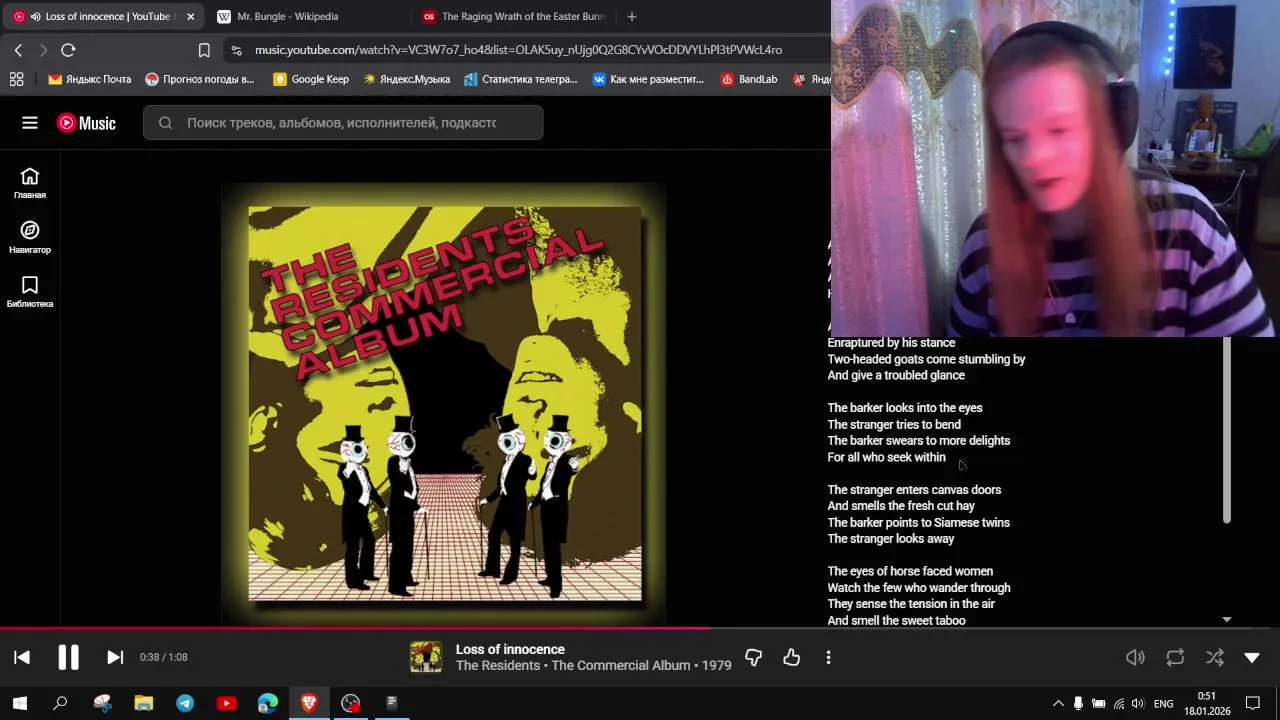Image resolution: width=1280 pixels, height=720 pixels.
Task: Click the search magnifier icon
Action: (x=165, y=123)
